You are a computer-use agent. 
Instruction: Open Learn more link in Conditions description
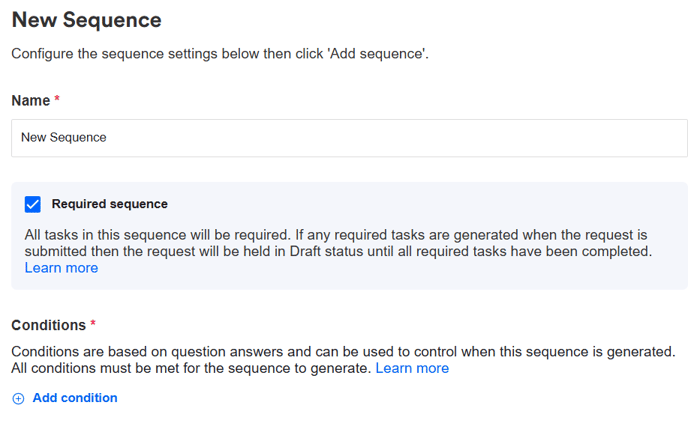pos(412,368)
